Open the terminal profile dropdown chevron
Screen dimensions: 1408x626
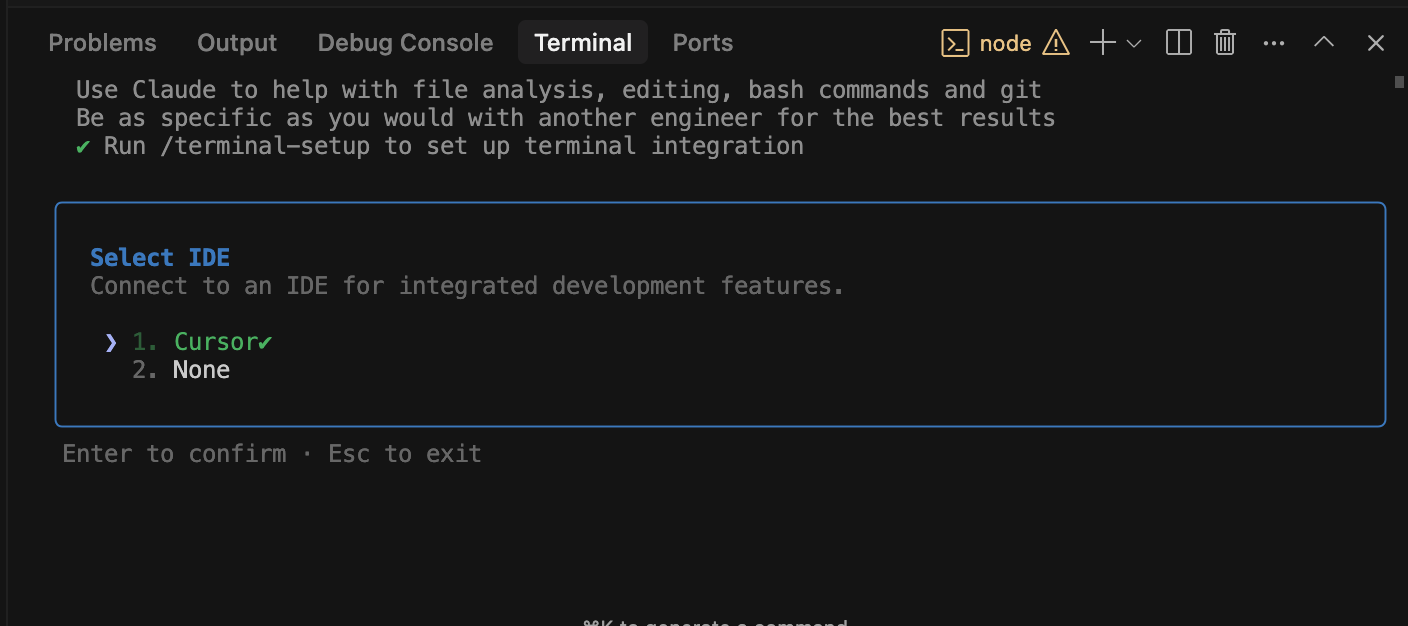pyautogui.click(x=1133, y=45)
